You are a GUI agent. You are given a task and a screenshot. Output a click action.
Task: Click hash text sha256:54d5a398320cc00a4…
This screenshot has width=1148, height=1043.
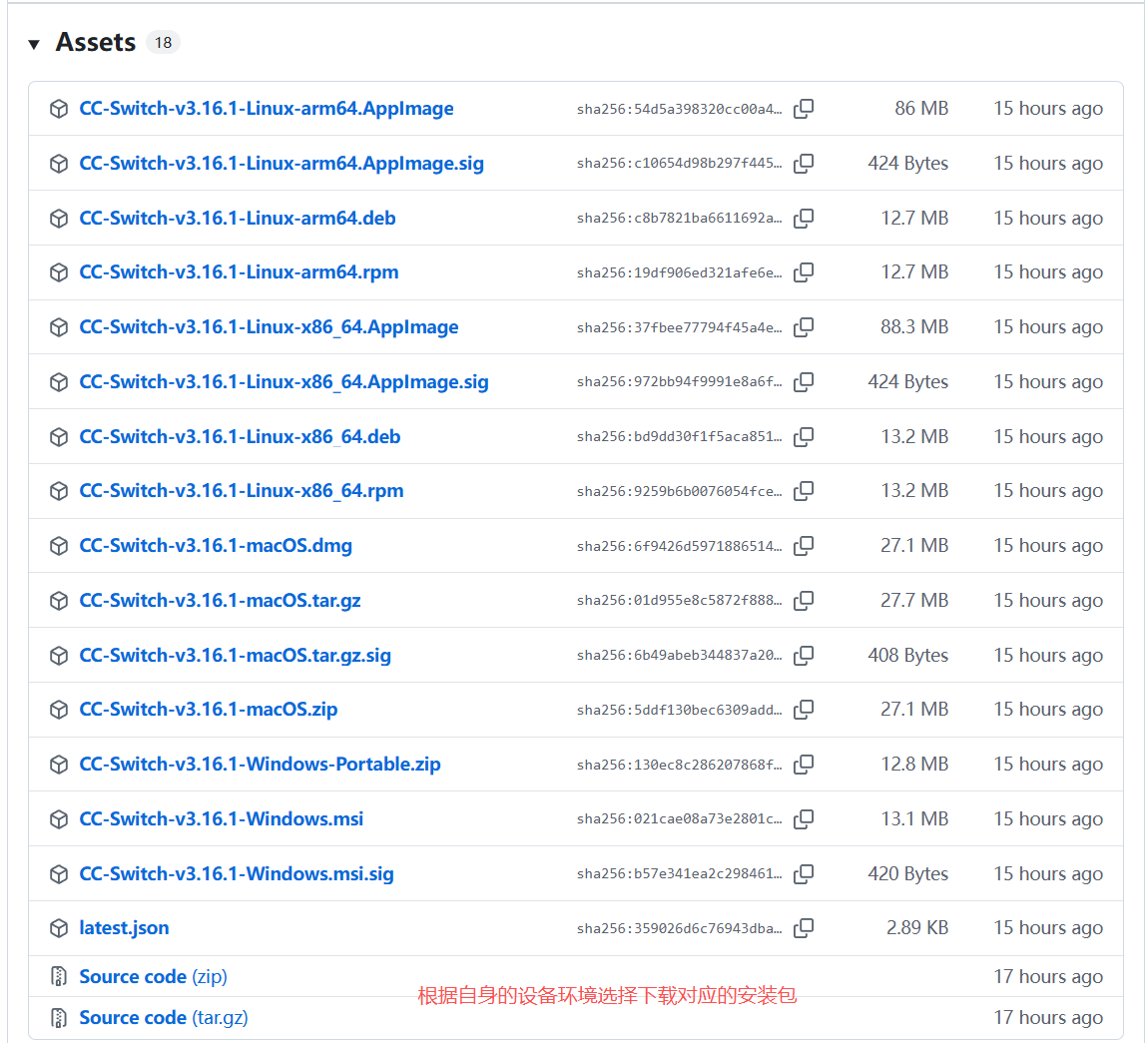(679, 109)
